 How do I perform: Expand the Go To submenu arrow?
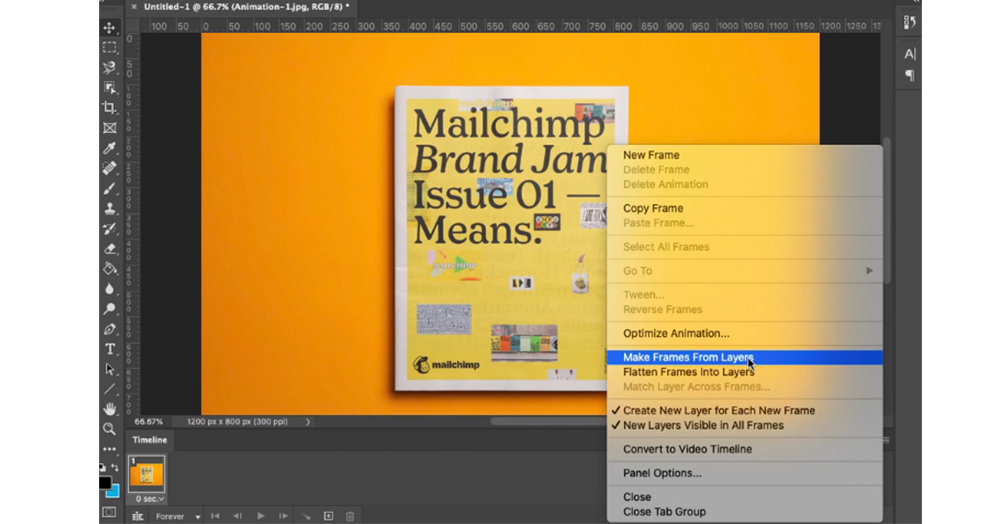coord(869,271)
